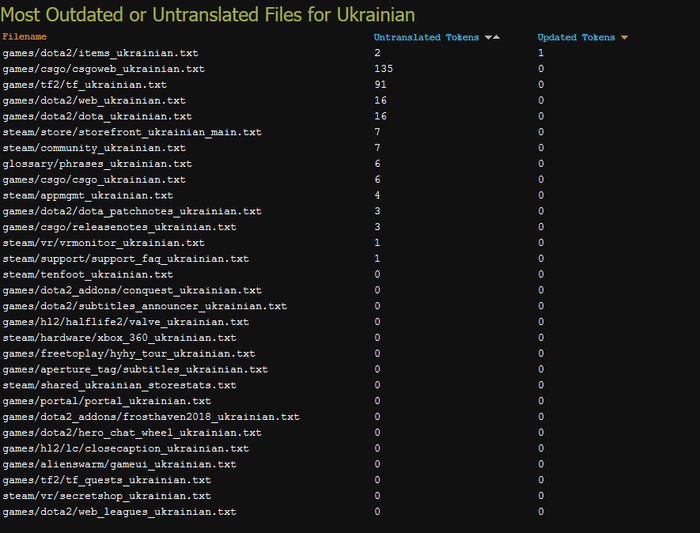Open games/portal/portal_ukrainian.txt file
700x533 pixels.
tap(106, 401)
